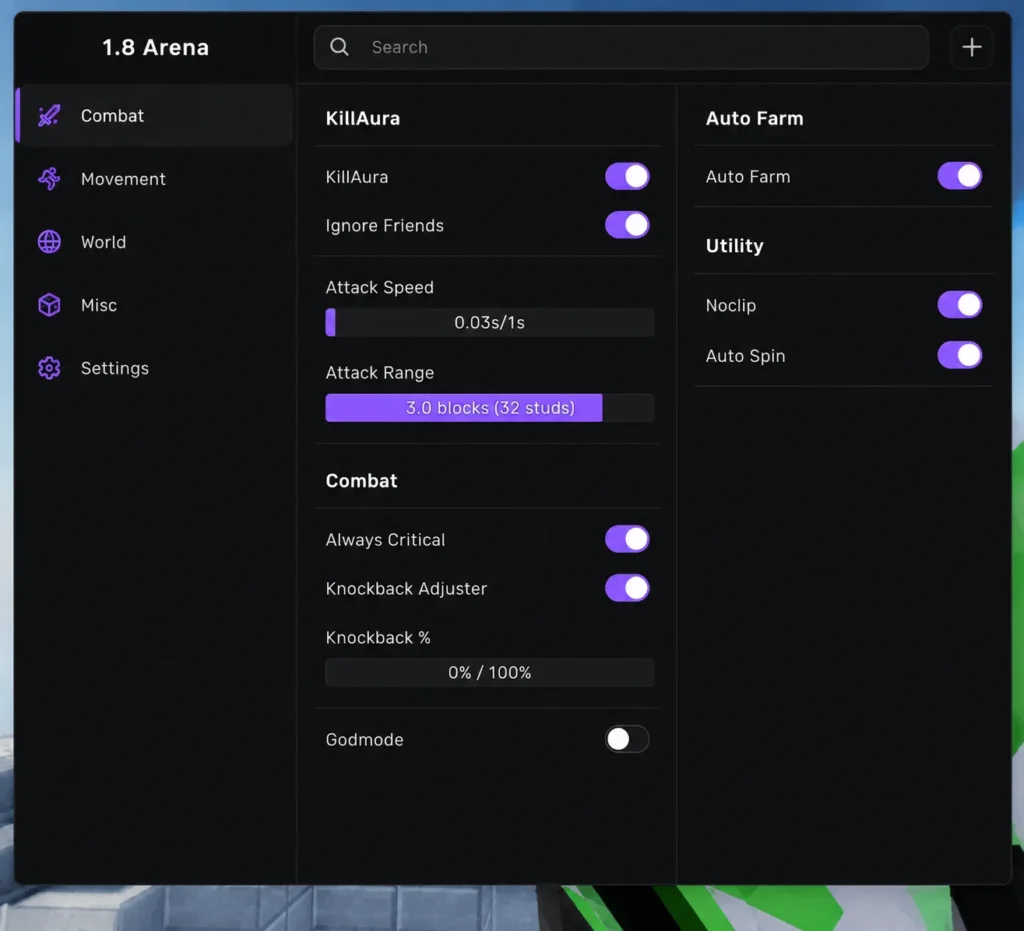Click the plus button beside search bar
The image size is (1024, 931).
972,47
